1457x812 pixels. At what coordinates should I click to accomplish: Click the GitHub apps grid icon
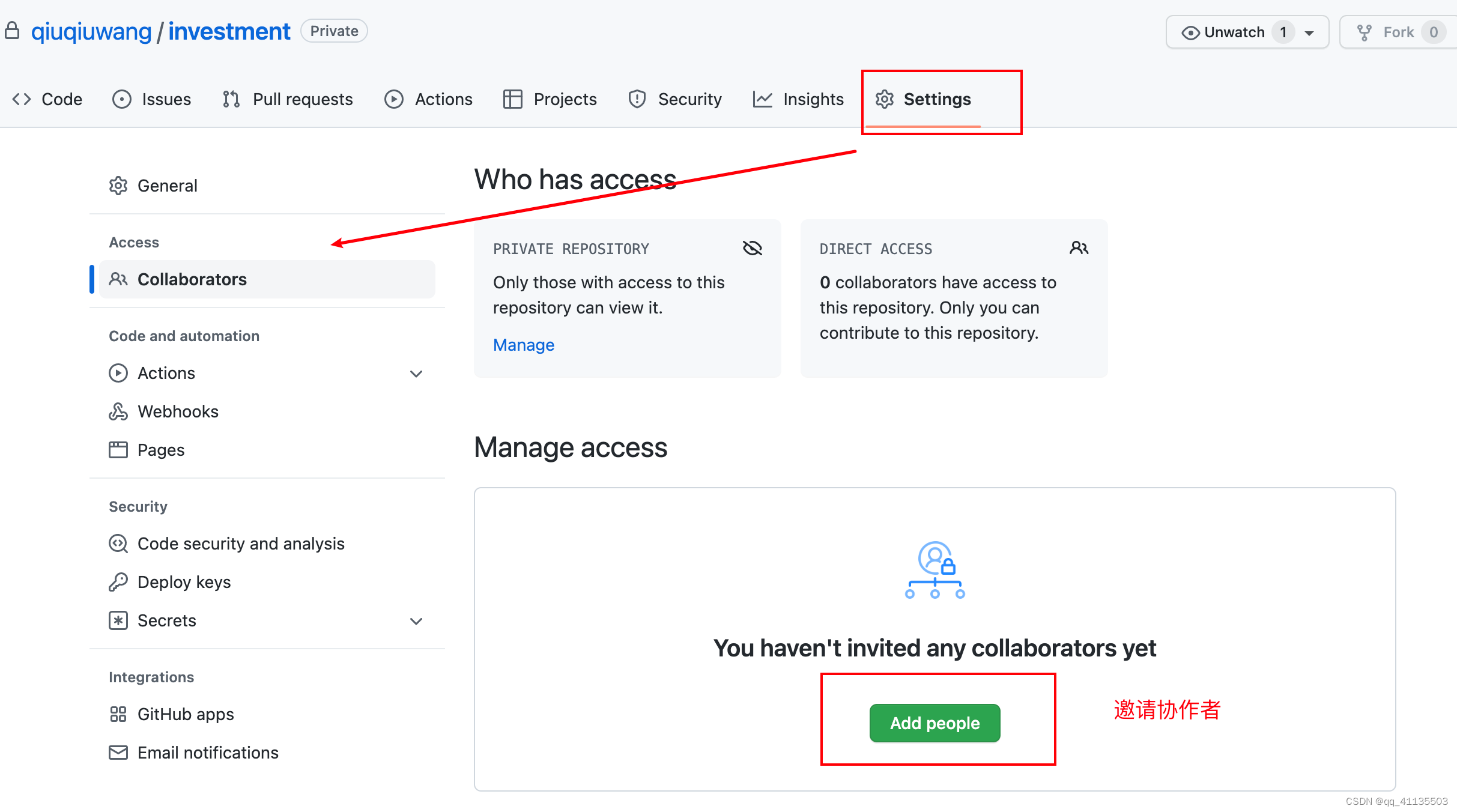tap(118, 714)
